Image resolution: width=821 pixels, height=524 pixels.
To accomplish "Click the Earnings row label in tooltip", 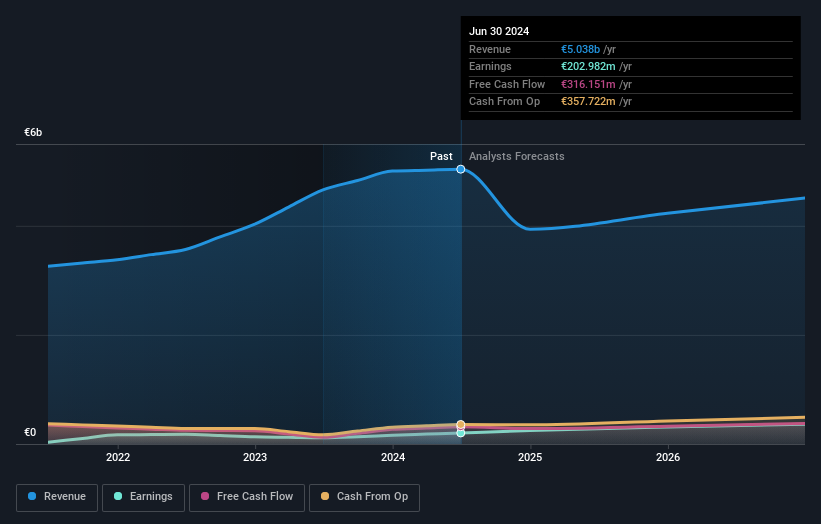I will tap(490, 66).
